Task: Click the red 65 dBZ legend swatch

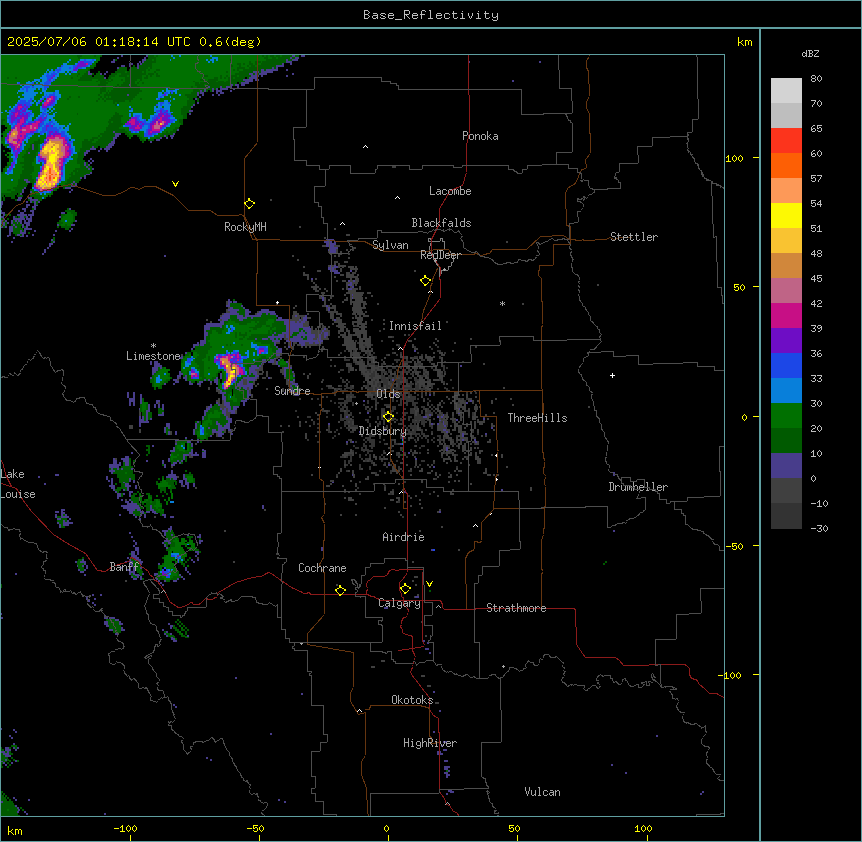Action: coord(786,141)
